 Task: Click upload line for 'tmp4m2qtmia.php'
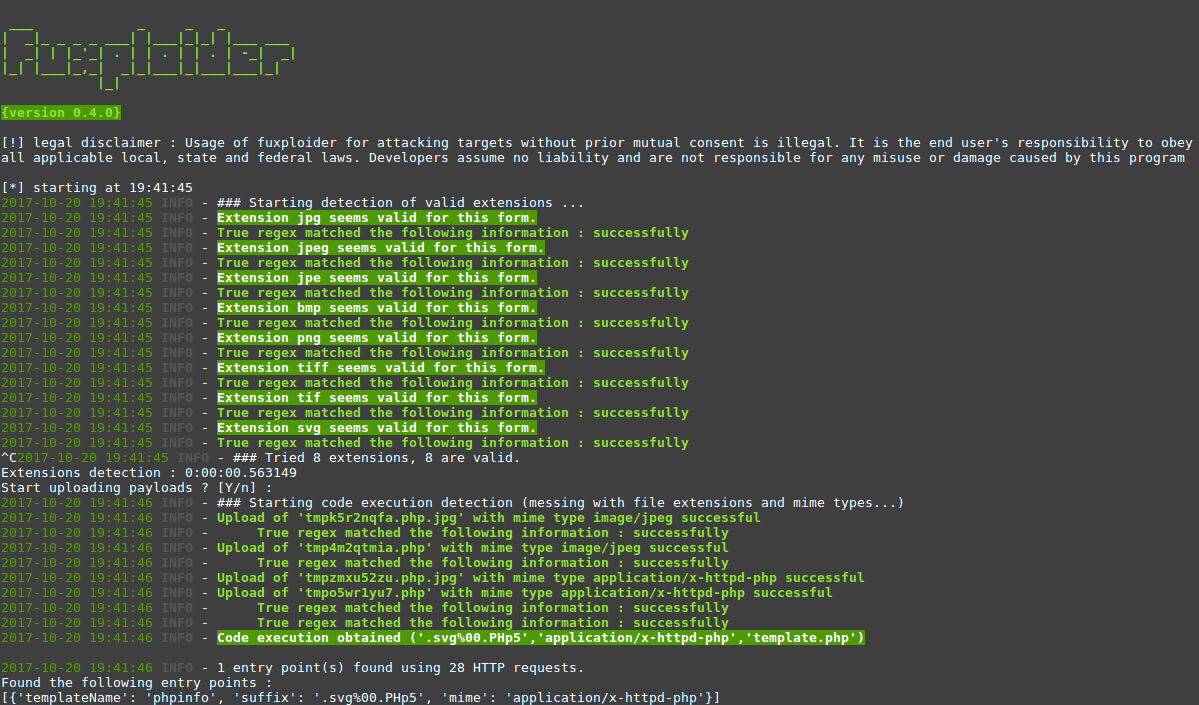tap(473, 547)
